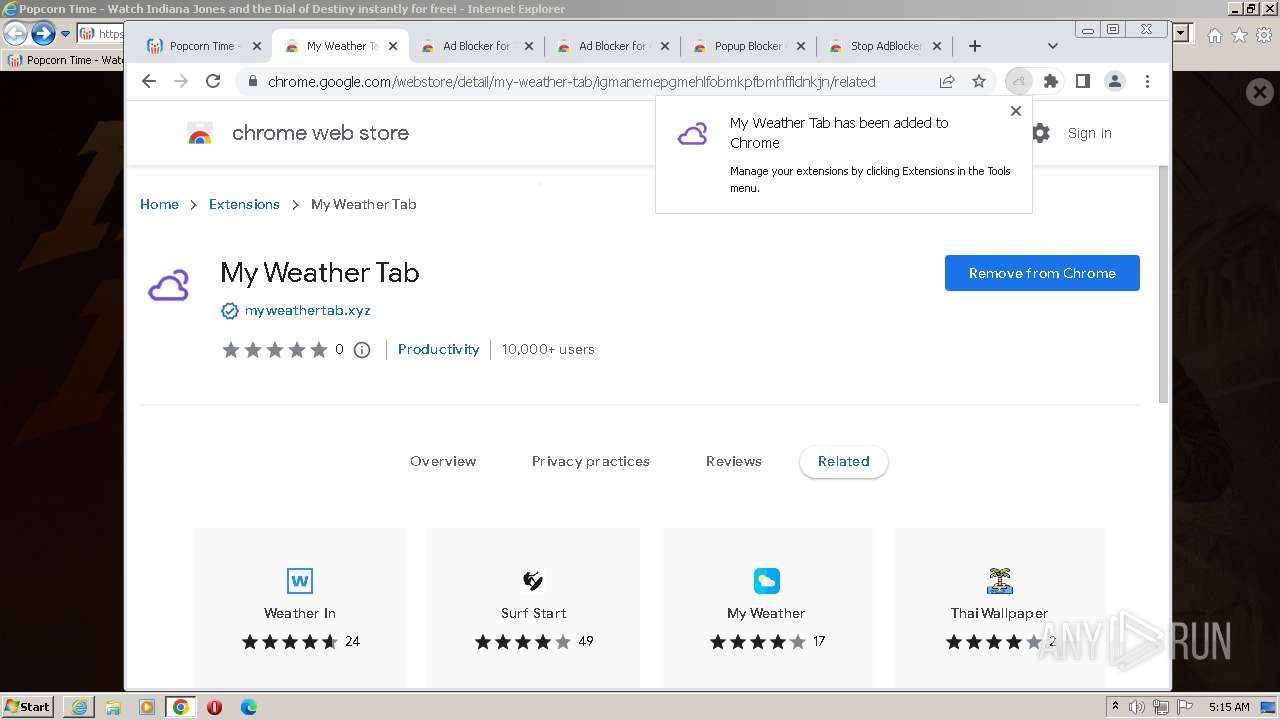Click the taskbar clock
Screen dimensions: 1280x720
(x=1229, y=707)
